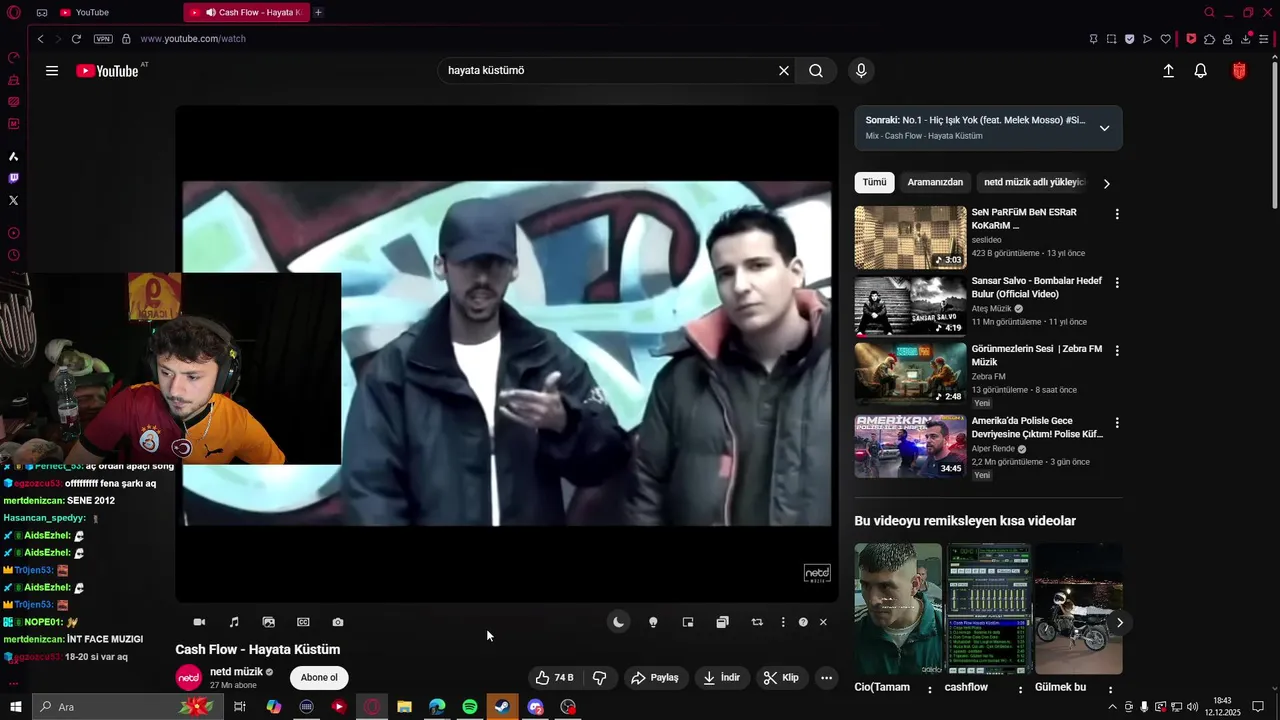The height and width of the screenshot is (720, 1280).
Task: Open Twitch from the Opera sidebar
Action: click(x=13, y=178)
